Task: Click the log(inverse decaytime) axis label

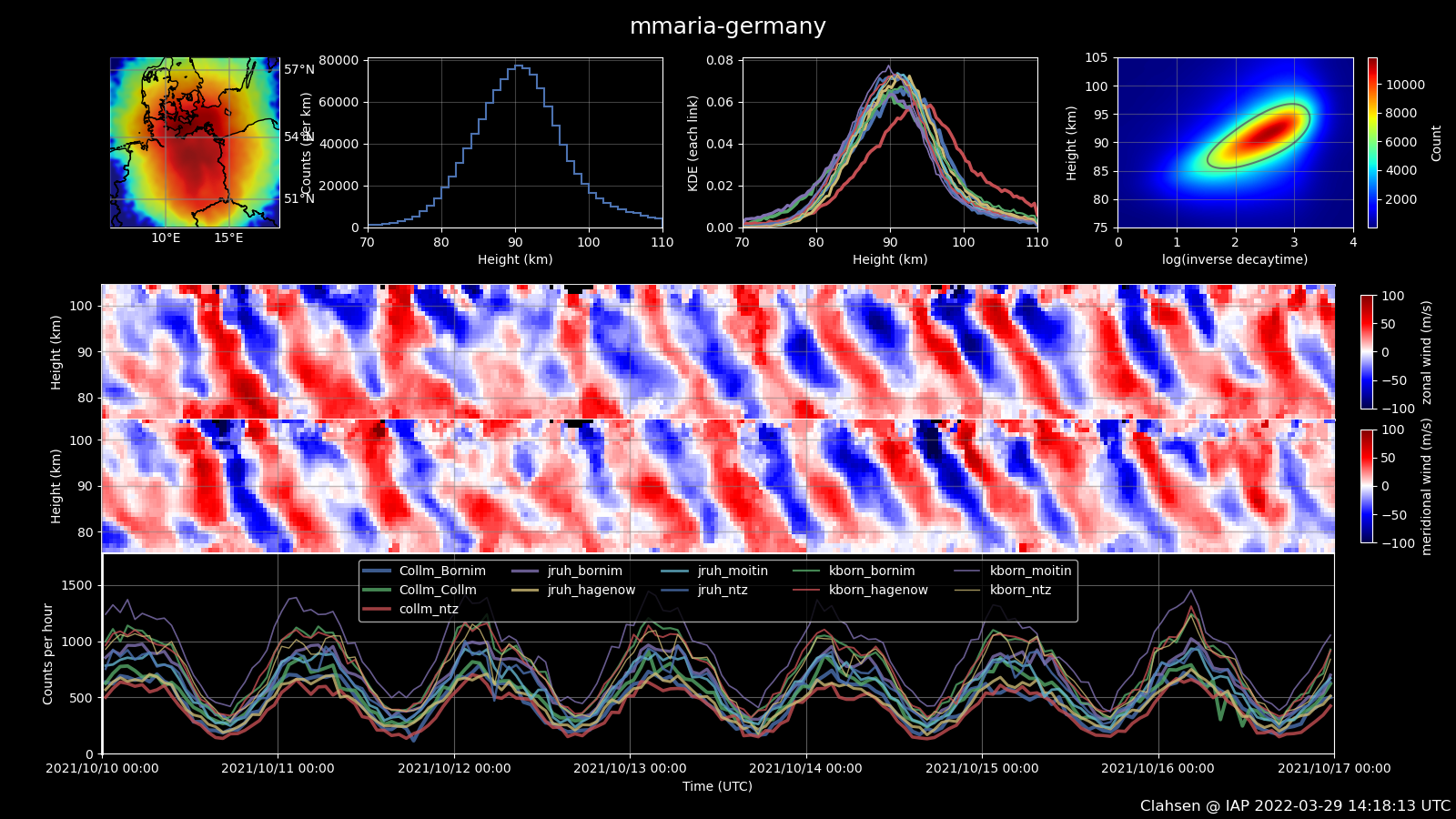Action: coord(1235,259)
